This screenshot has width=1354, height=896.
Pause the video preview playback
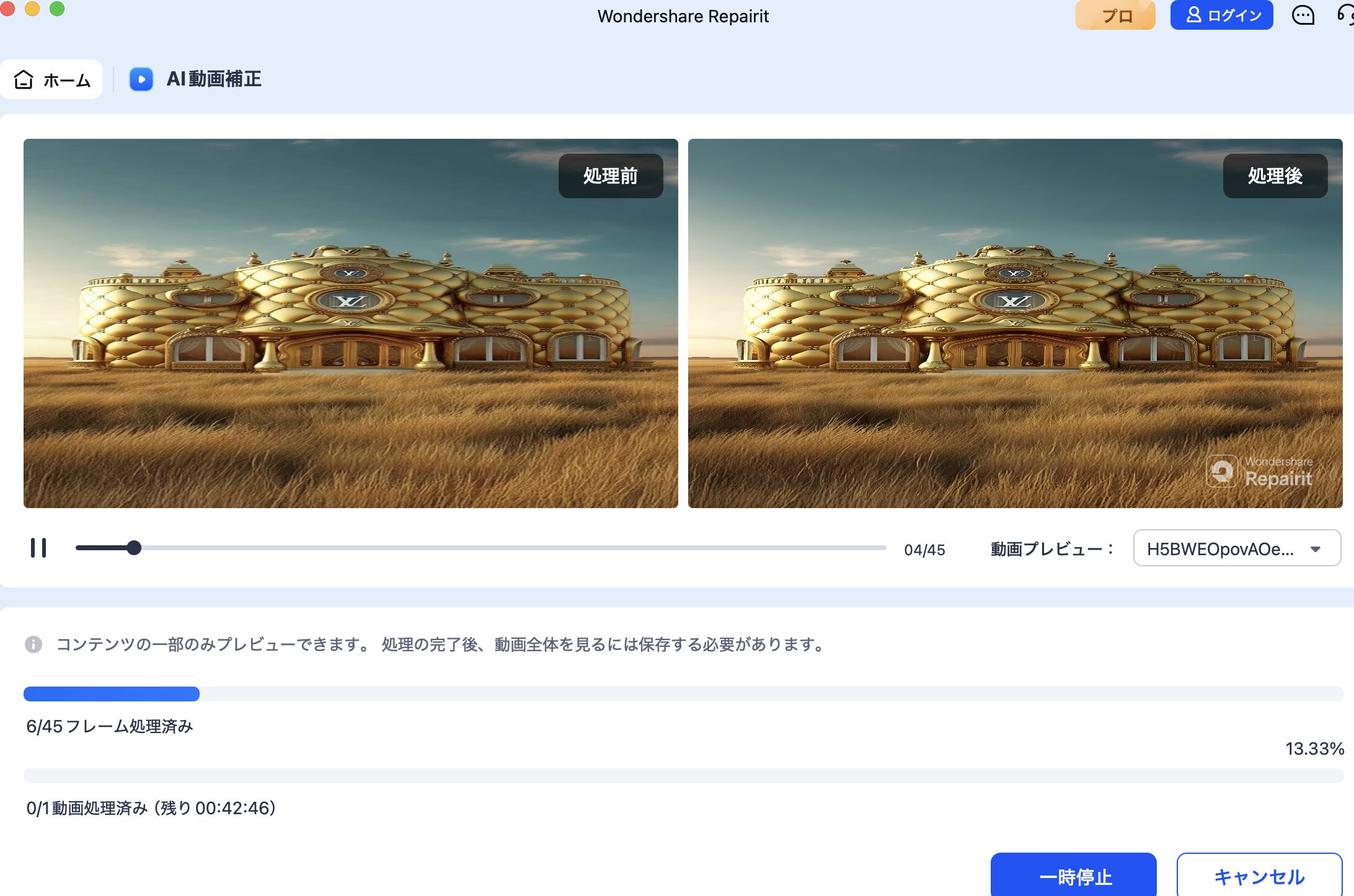tap(38, 548)
